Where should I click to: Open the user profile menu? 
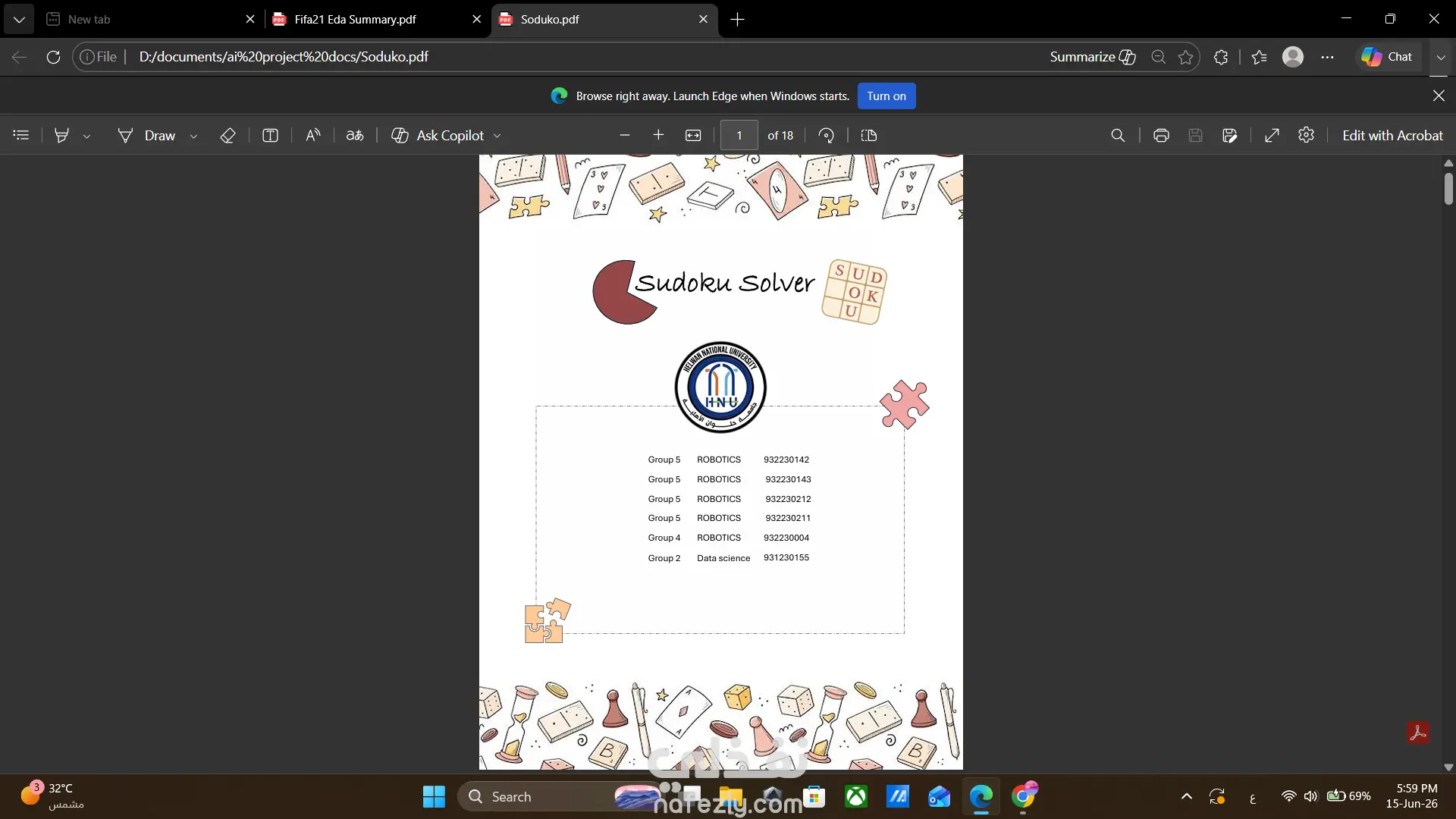click(1293, 57)
